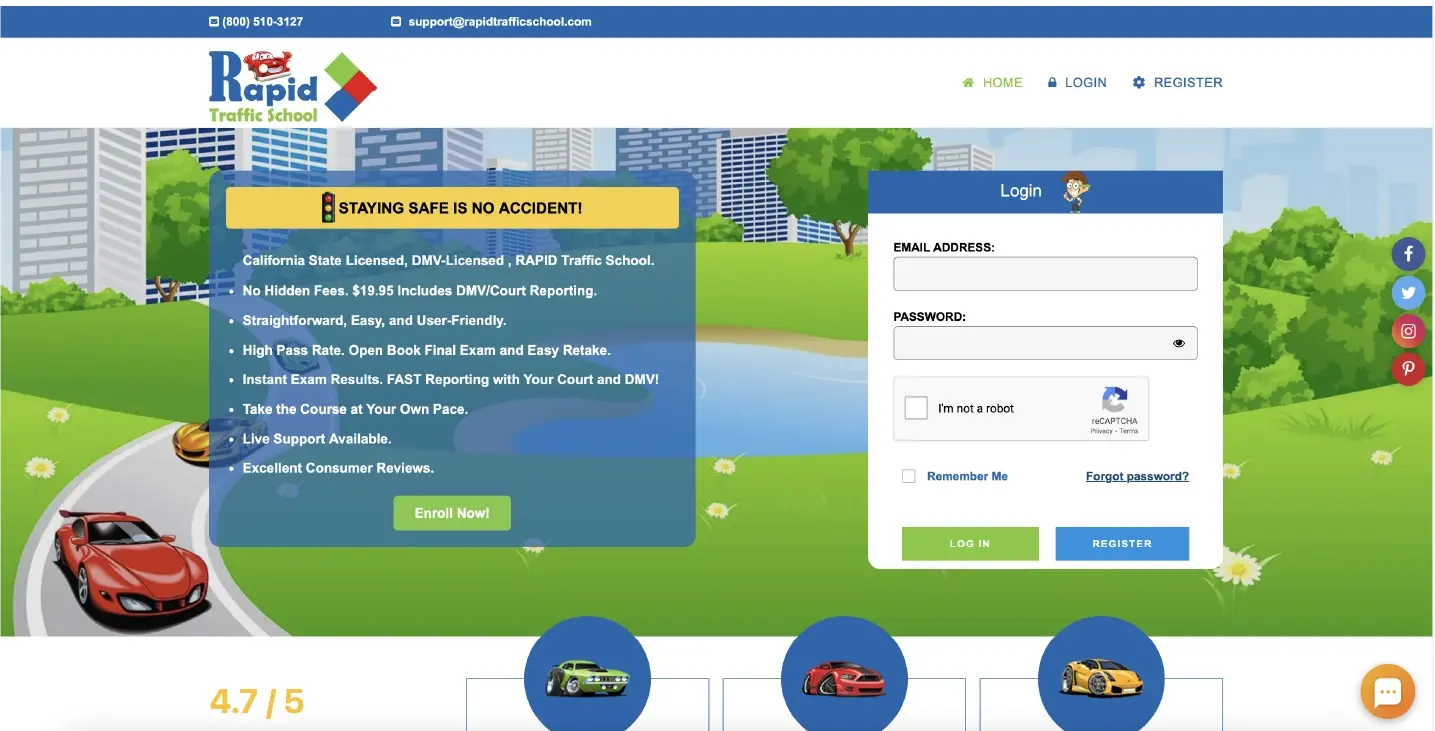Click the Instant Exam Results. FAST Reporting bullet
The width and height of the screenshot is (1435, 731).
click(x=450, y=380)
